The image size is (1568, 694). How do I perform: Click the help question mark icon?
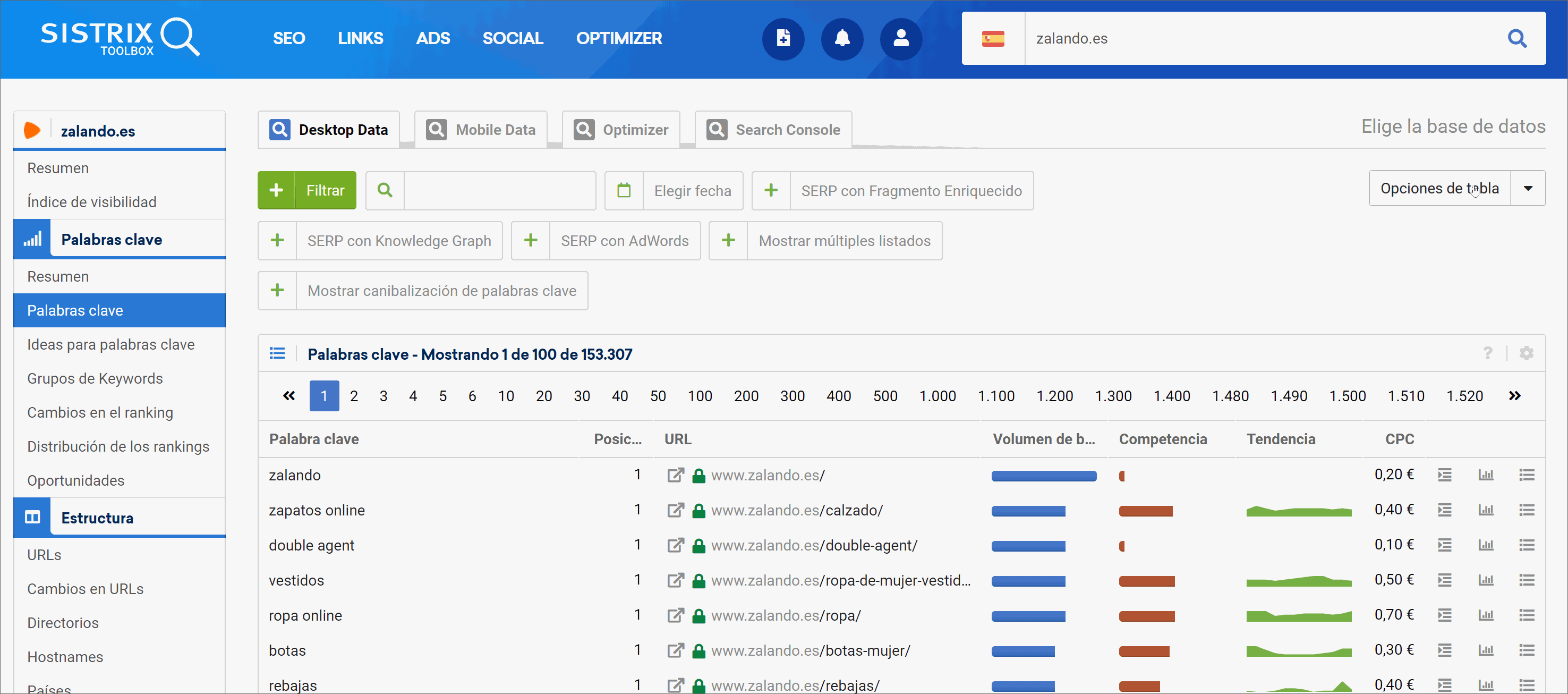(1488, 353)
